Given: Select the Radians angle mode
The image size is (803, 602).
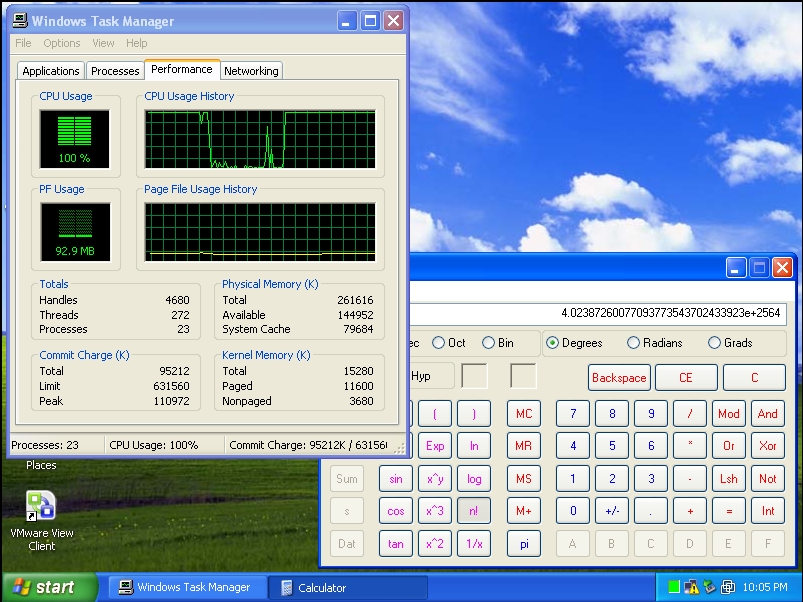Looking at the screenshot, I should point(654,342).
